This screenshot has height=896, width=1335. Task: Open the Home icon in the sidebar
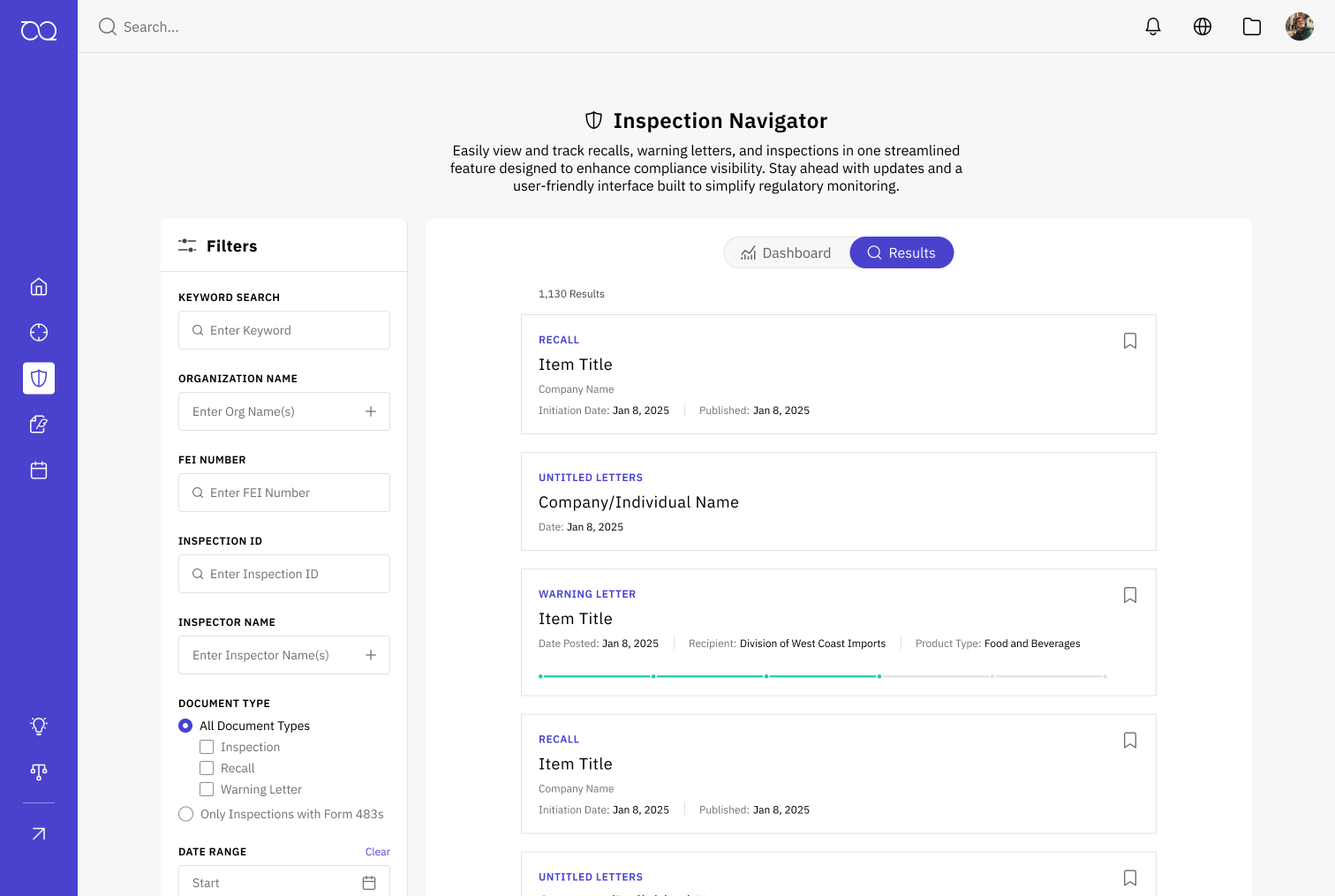click(x=39, y=286)
